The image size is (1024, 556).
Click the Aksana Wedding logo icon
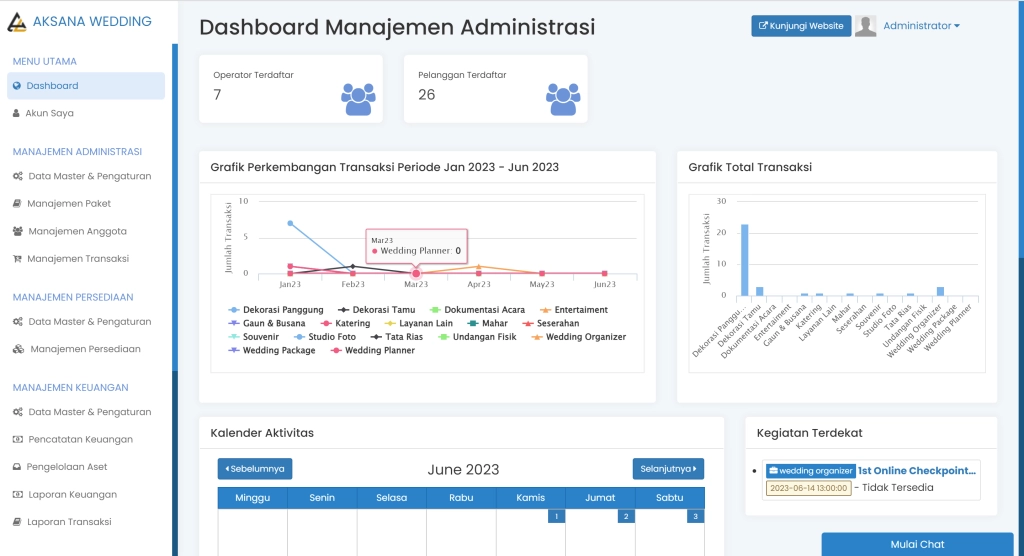click(17, 21)
